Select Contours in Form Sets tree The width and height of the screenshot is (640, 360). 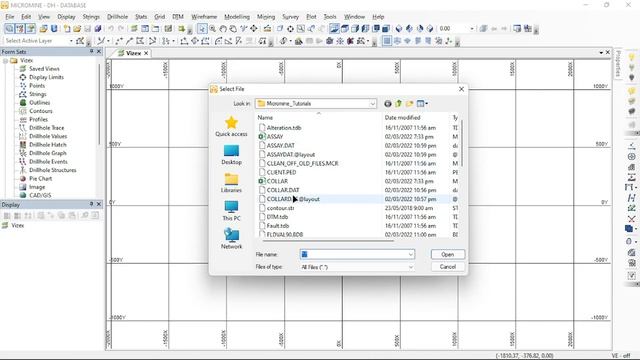point(40,111)
